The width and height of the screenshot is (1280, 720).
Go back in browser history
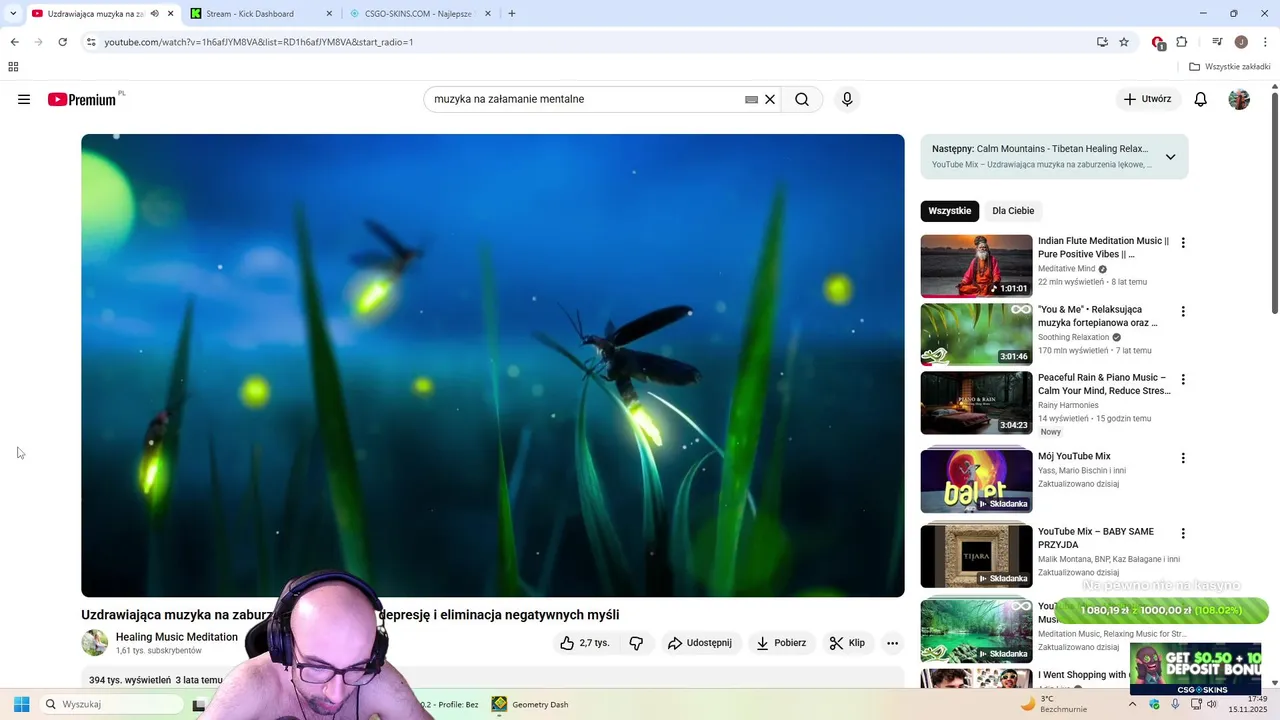pos(14,42)
